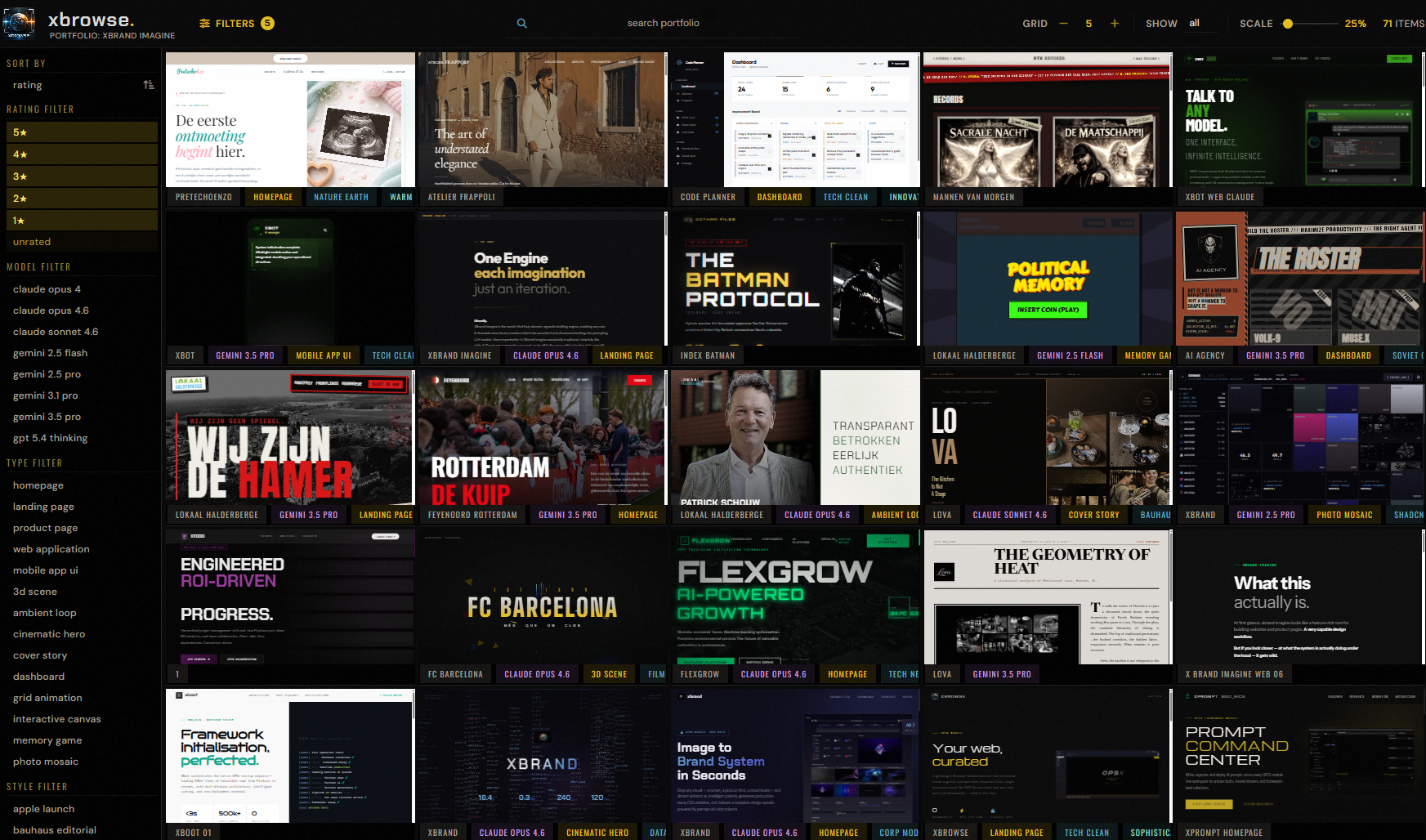Viewport: 1426px width, 840px height.
Task: Click MEMORY GAME tag under Political Memory
Action: pyautogui.click(x=1145, y=355)
